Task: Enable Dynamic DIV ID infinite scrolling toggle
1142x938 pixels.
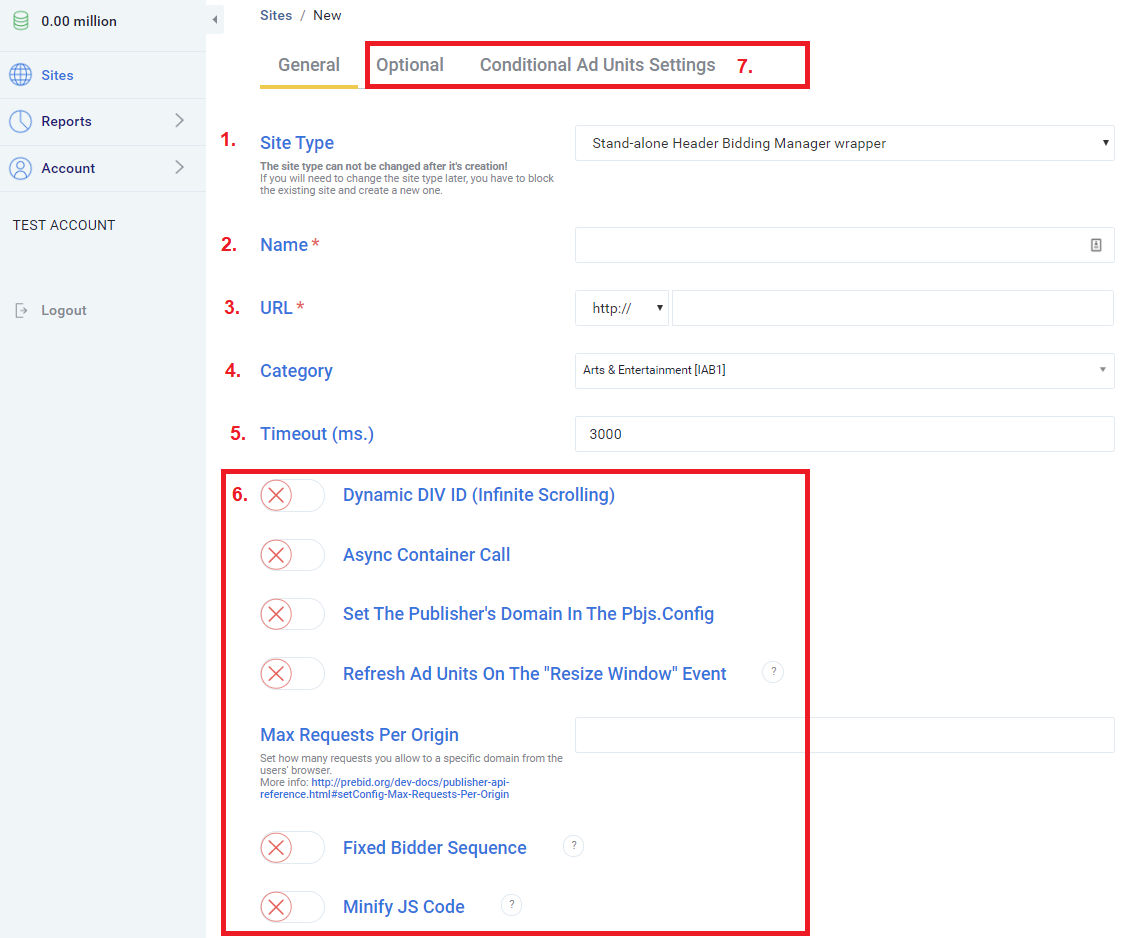Action: [x=292, y=495]
